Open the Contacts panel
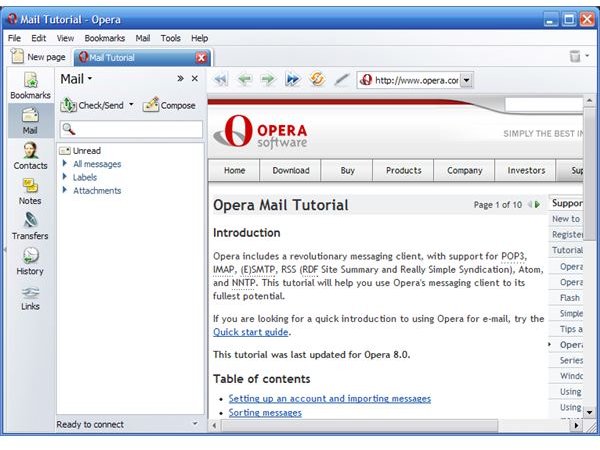600x450 pixels. 30,156
